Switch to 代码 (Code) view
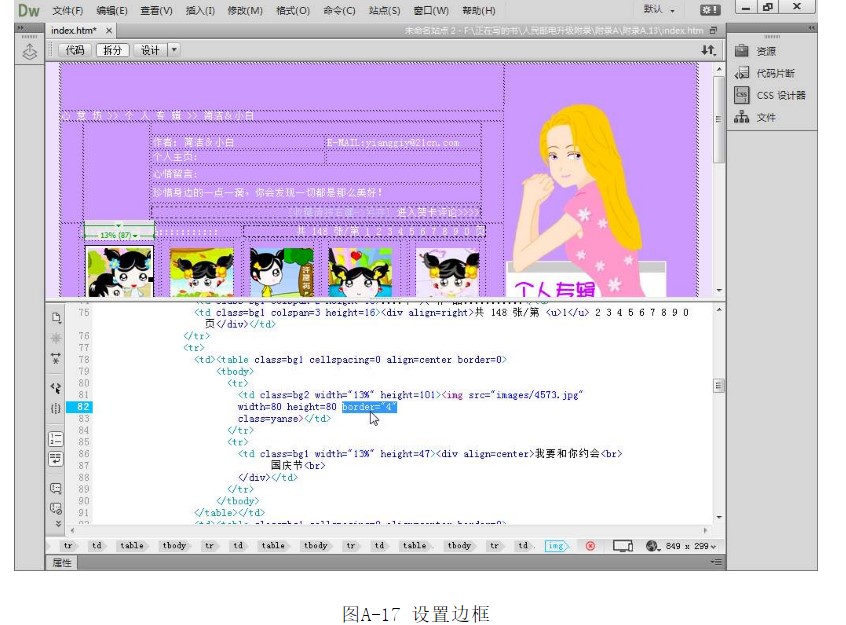 point(74,49)
